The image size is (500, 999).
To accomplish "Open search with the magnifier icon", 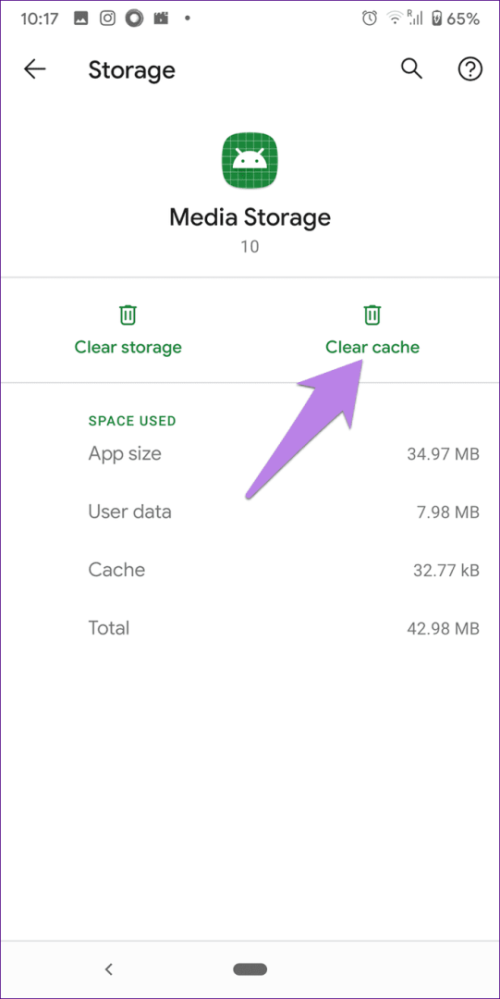I will click(x=411, y=69).
